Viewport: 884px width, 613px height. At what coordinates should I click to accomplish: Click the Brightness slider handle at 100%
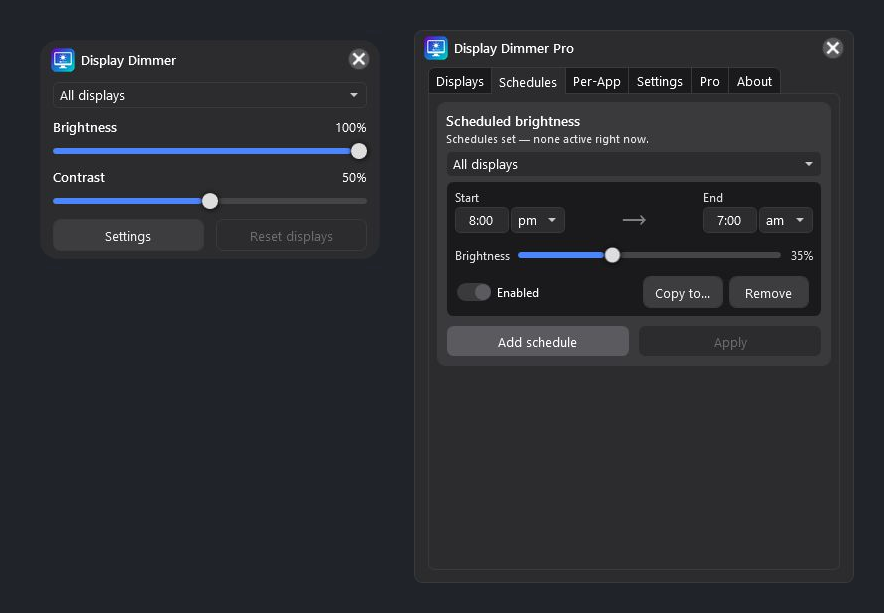coord(359,151)
